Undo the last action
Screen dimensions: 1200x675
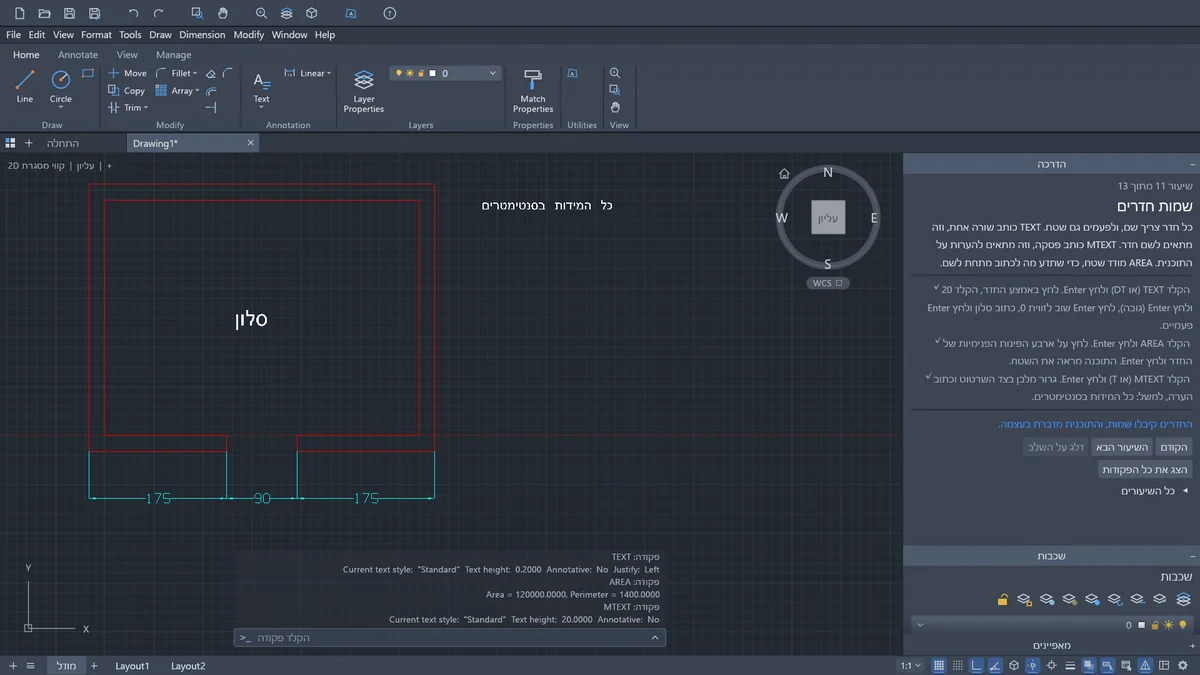coord(134,14)
